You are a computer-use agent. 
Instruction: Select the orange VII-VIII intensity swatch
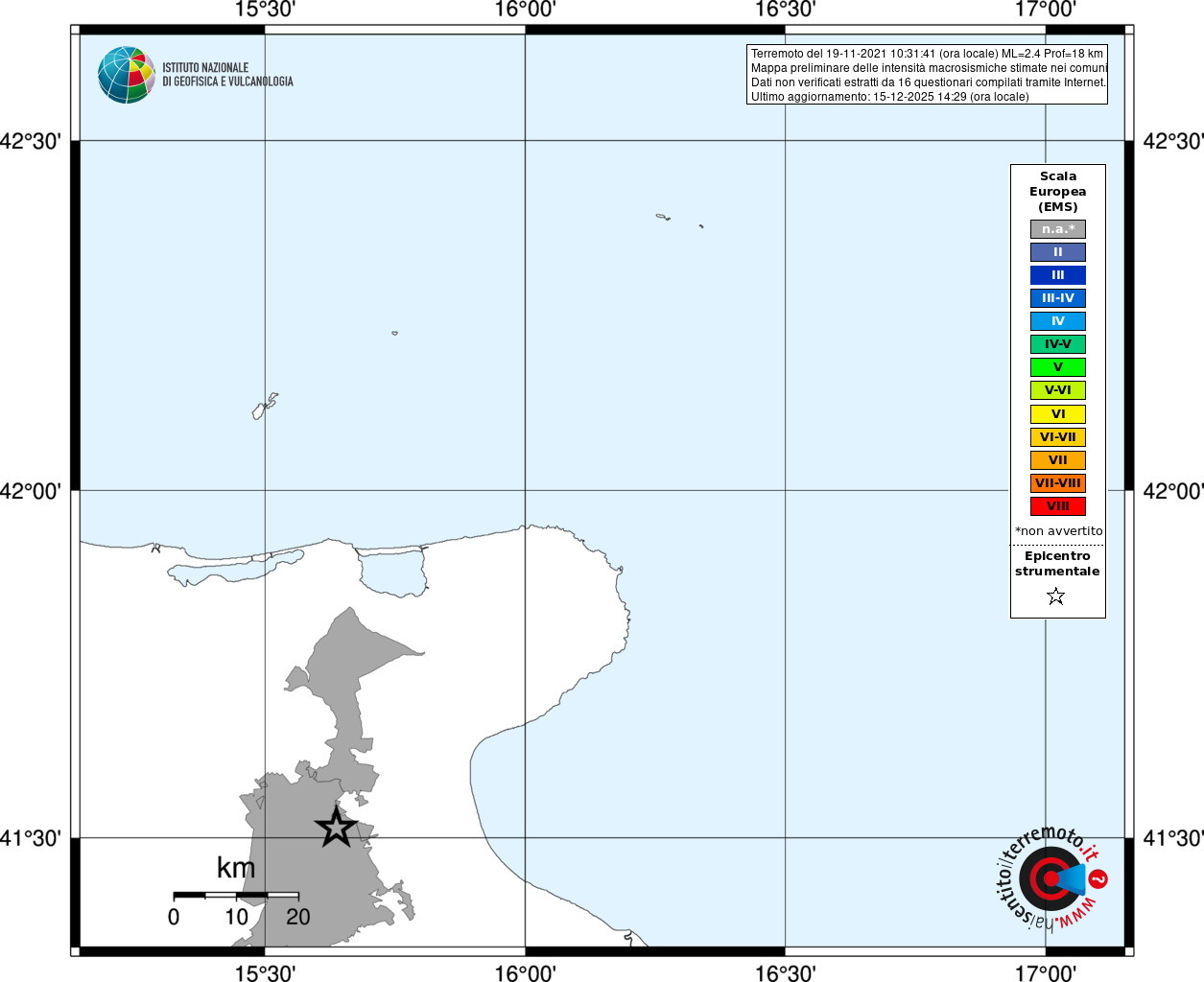(x=1057, y=483)
